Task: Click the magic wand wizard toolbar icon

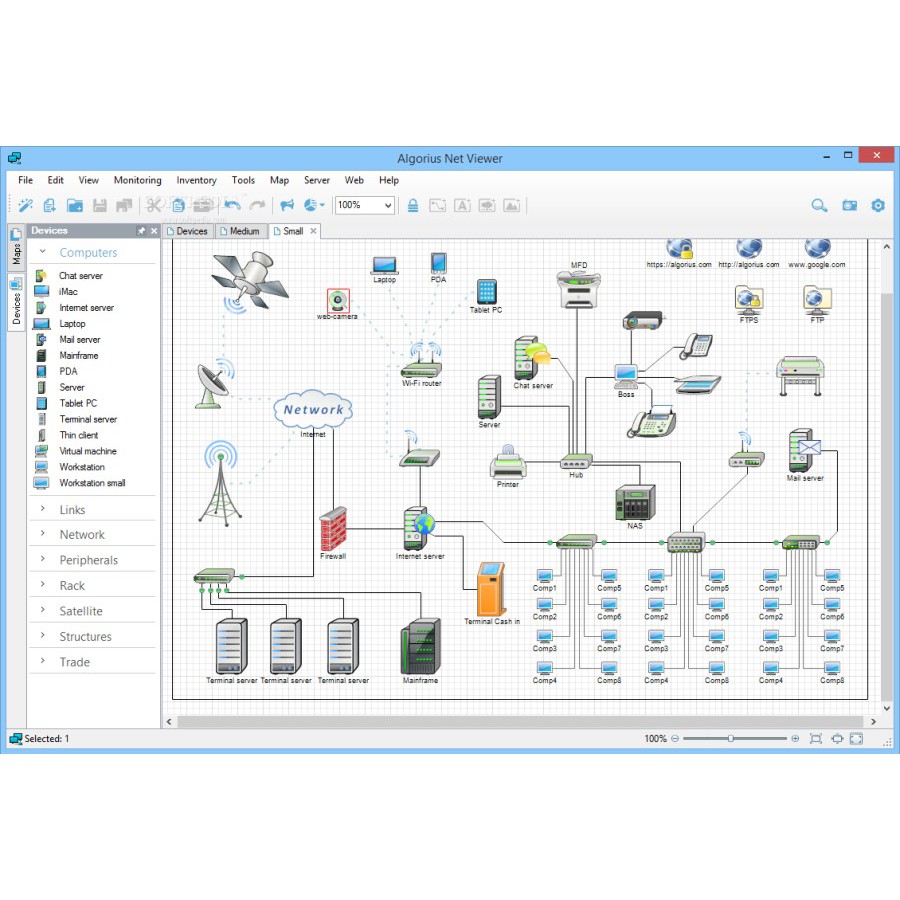Action: point(25,205)
